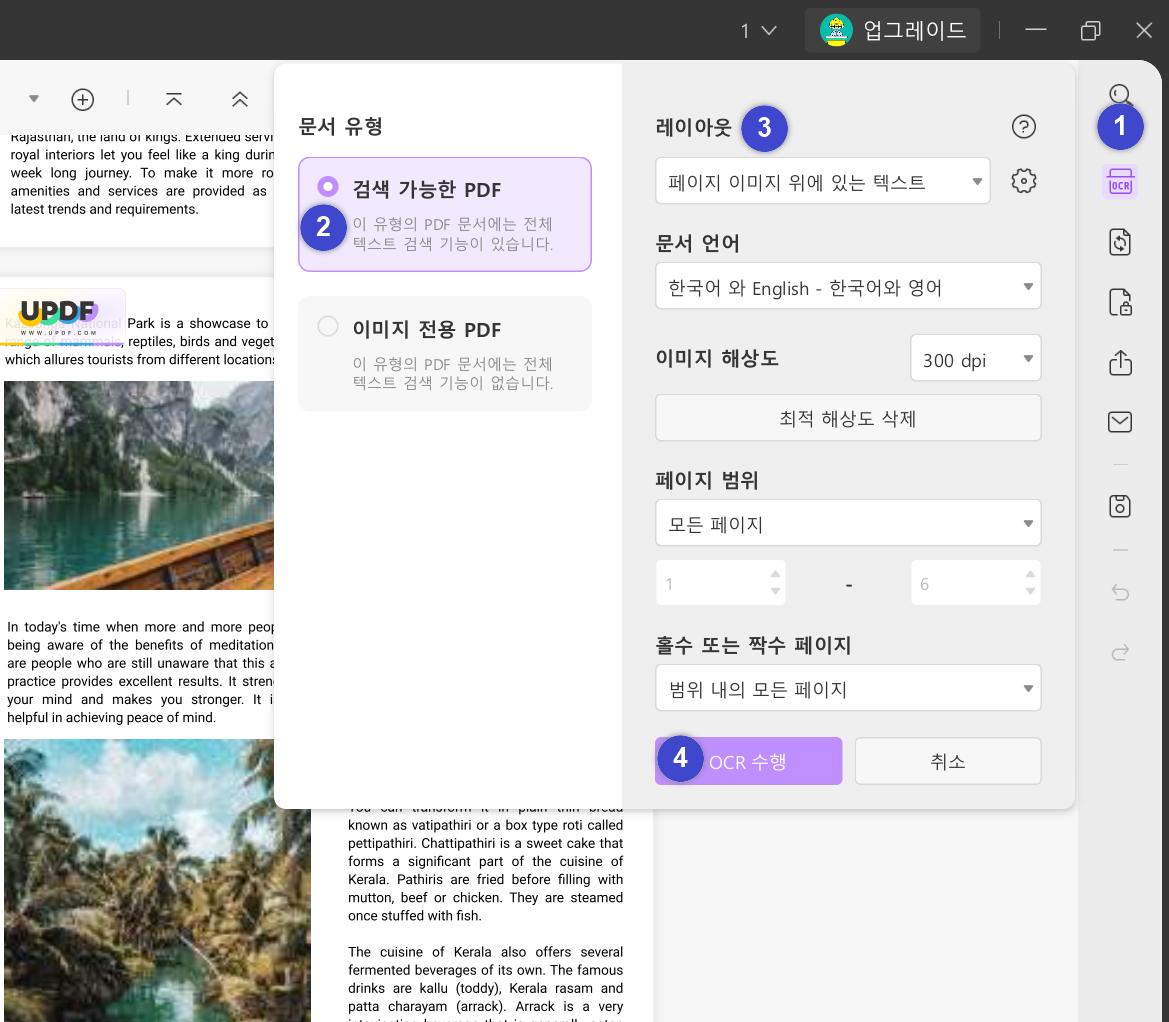
Task: Increase the start page with the up stepper
Action: (775, 574)
